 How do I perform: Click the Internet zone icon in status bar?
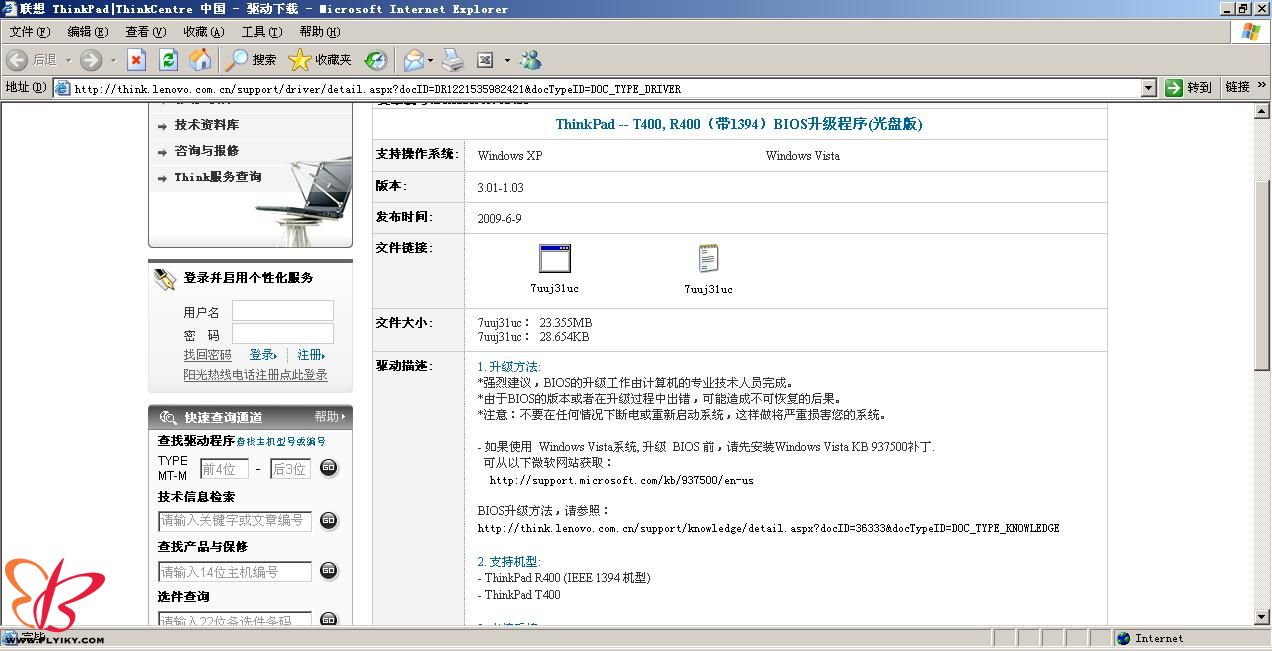pyautogui.click(x=1123, y=638)
